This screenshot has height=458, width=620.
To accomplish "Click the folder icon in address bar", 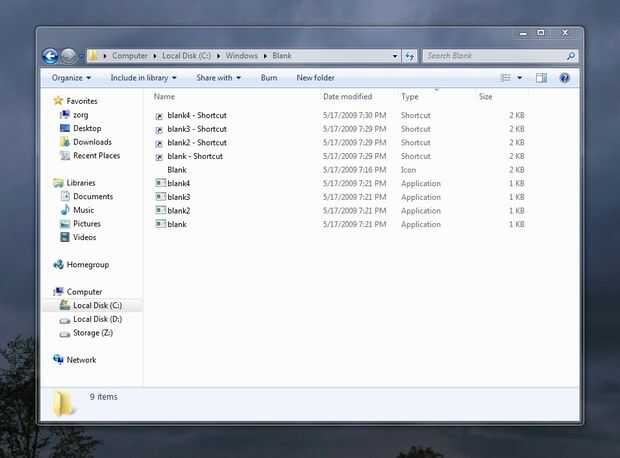I will tap(93, 56).
